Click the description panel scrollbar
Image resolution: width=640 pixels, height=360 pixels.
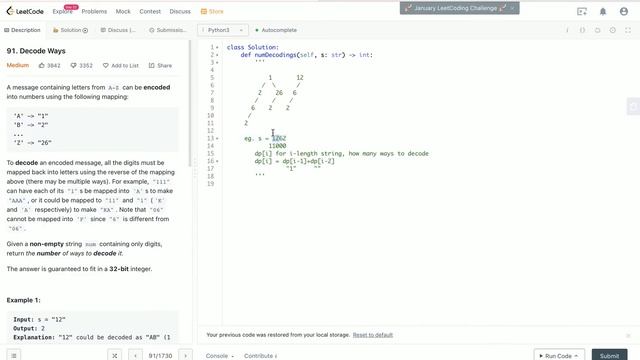(190, 103)
